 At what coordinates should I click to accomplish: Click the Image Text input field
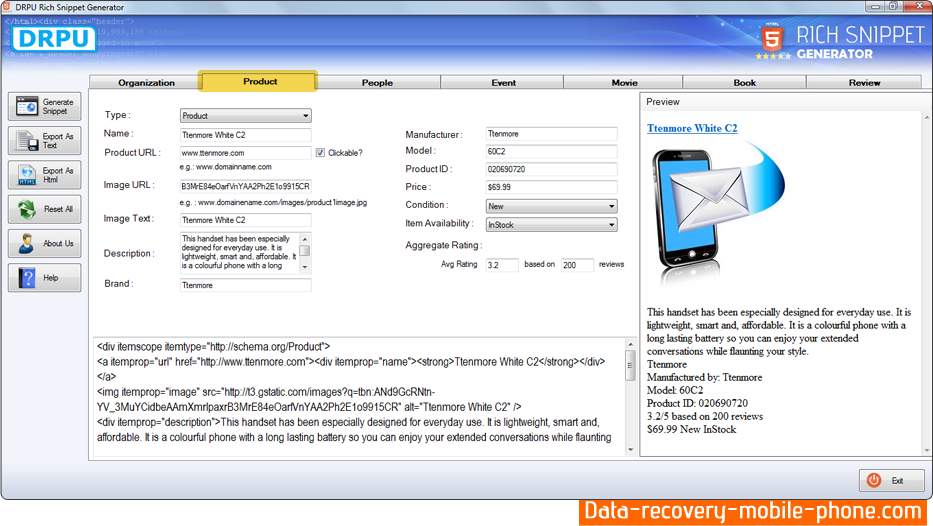pyautogui.click(x=245, y=220)
